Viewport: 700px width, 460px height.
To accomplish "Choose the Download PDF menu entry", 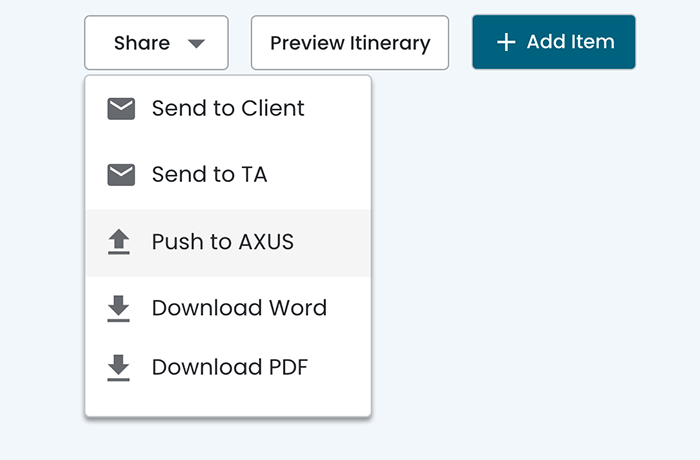I will tap(229, 368).
